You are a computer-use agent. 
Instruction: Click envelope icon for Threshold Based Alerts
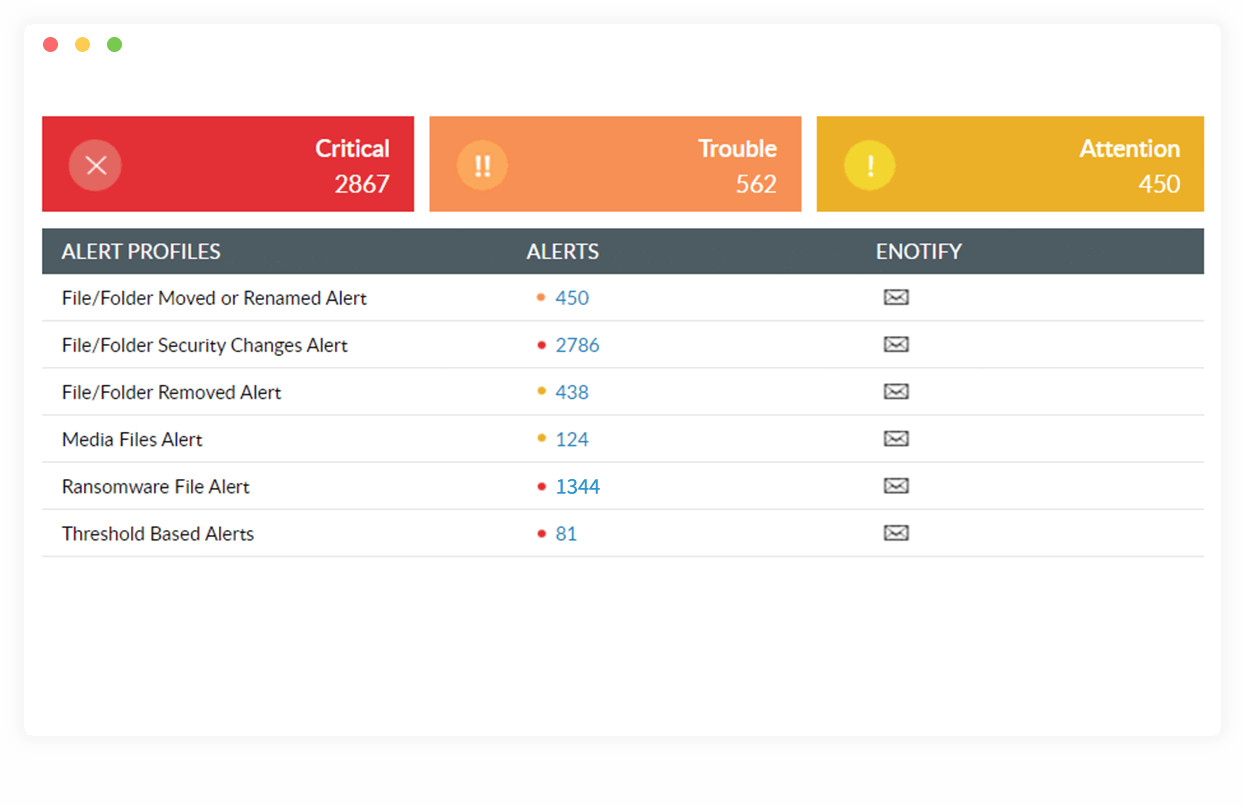(896, 533)
